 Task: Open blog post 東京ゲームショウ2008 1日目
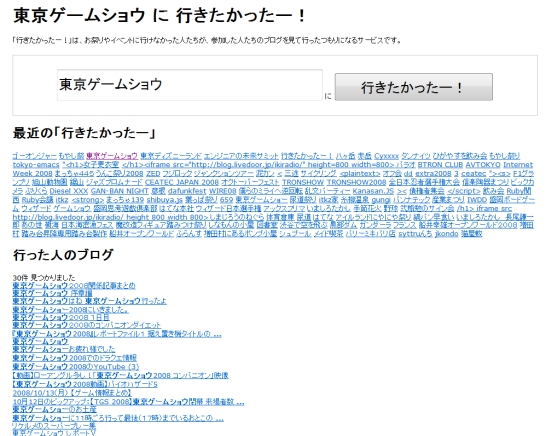point(61,317)
